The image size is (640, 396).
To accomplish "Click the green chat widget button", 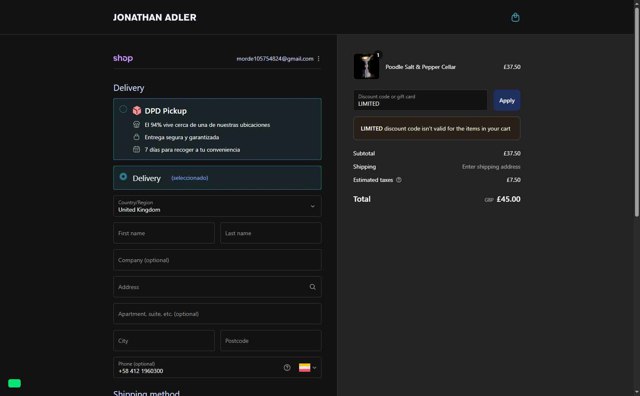I will [14, 383].
